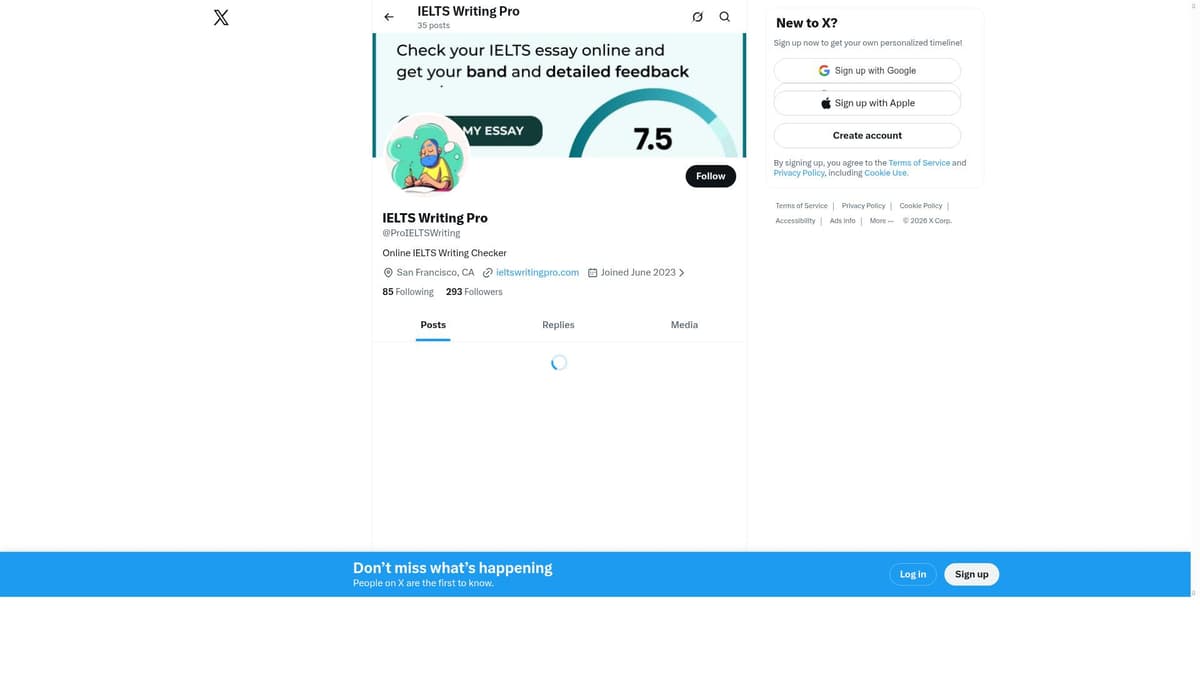Sign up with Apple
The image size is (1200, 675).
coord(867,103)
